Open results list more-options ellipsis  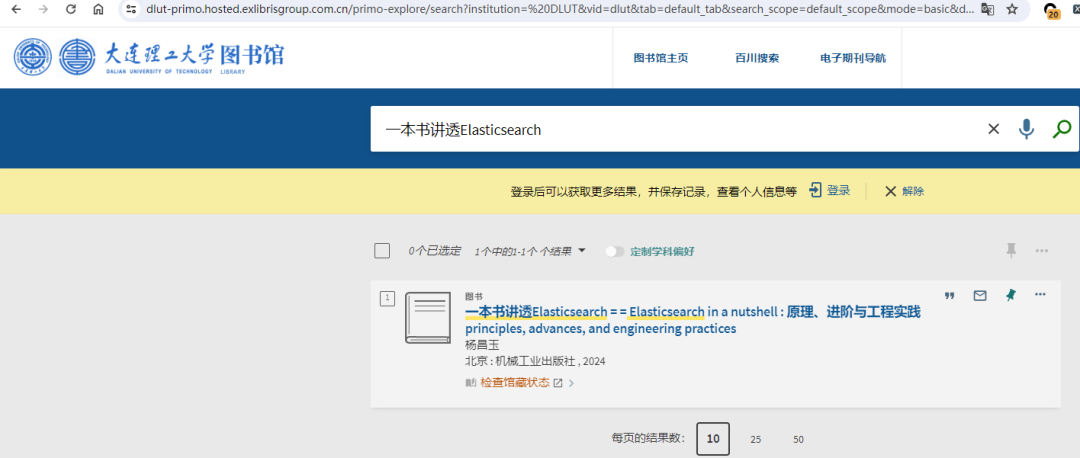(1041, 251)
